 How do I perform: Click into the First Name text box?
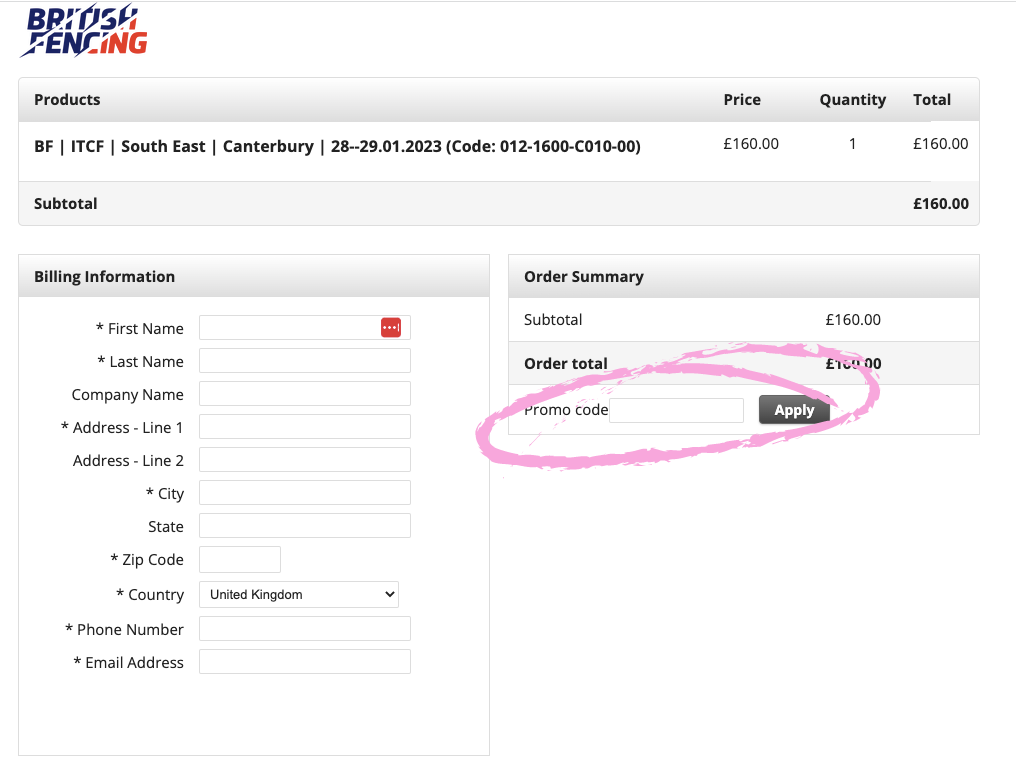click(x=288, y=328)
